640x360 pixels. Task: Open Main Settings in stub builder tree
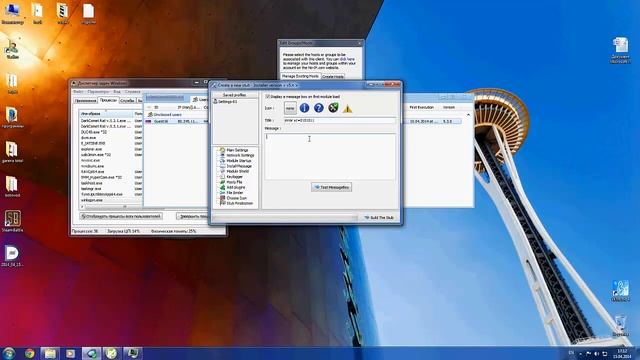(237, 150)
